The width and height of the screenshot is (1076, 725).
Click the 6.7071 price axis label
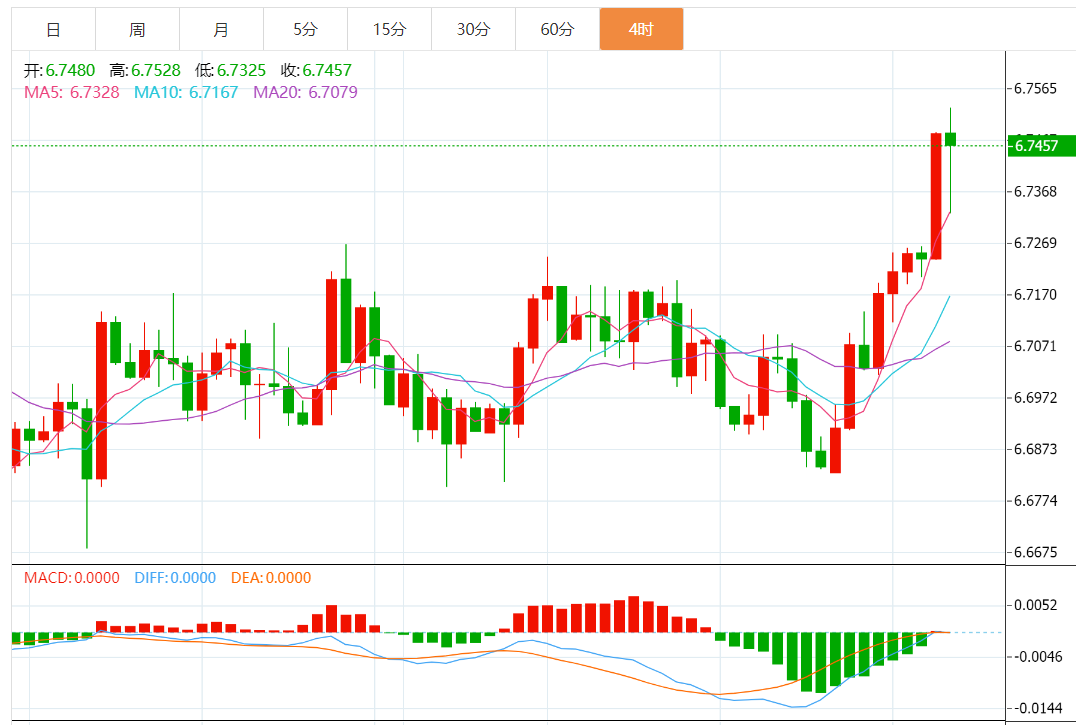pyautogui.click(x=1036, y=346)
